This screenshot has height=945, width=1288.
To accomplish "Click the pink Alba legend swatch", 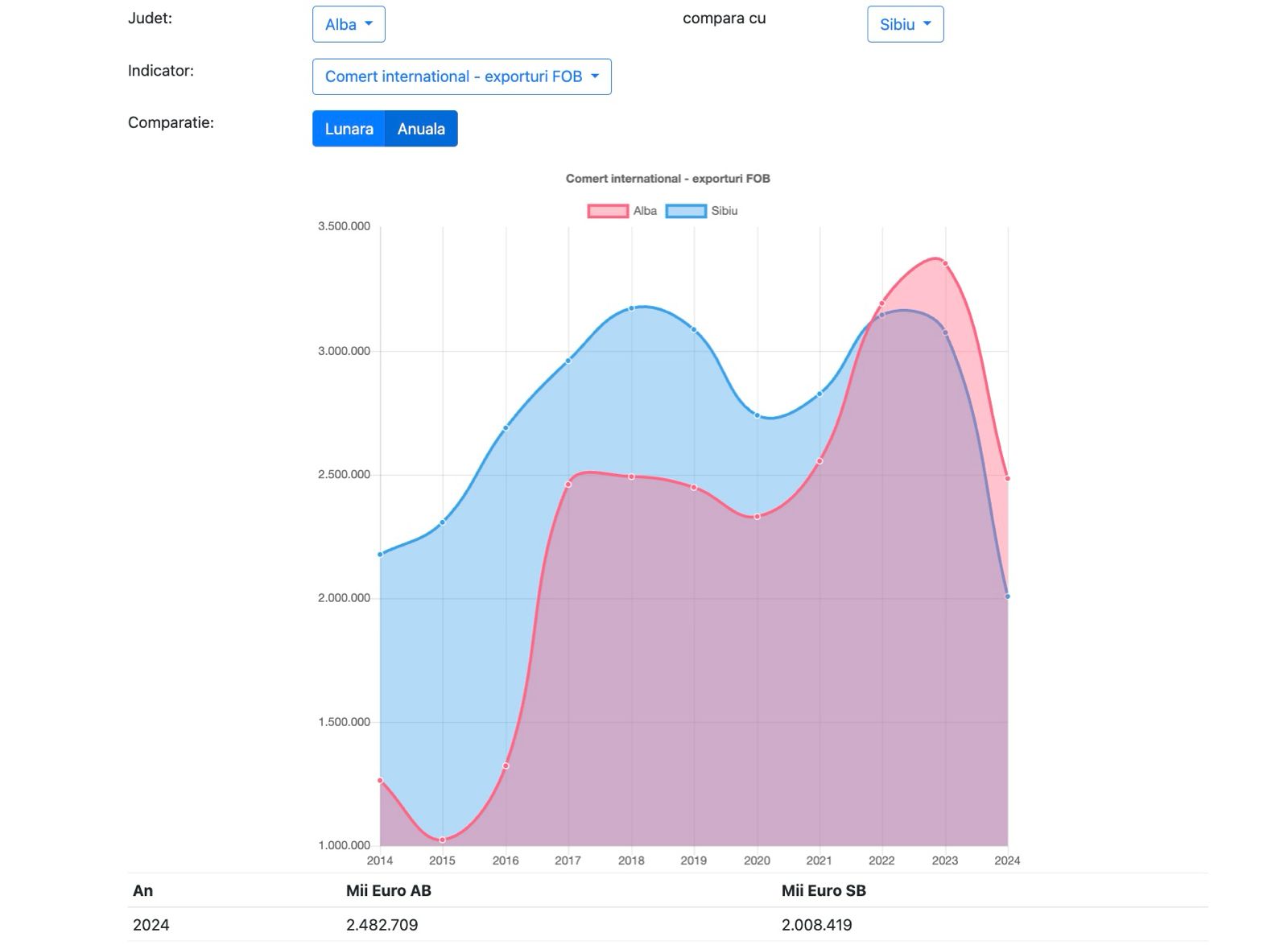I will [608, 211].
